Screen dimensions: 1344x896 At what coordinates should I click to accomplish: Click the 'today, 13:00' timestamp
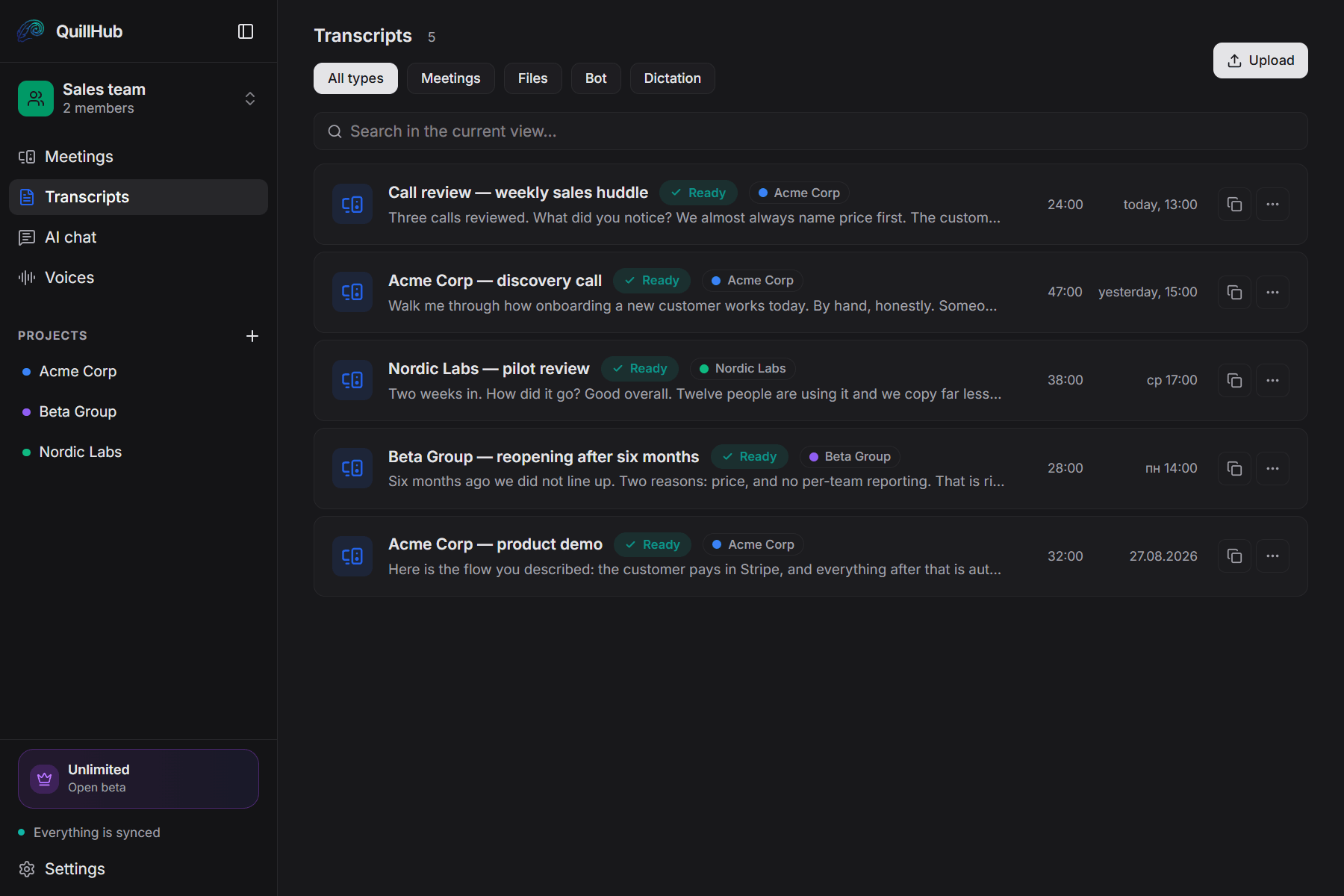coord(1160,205)
